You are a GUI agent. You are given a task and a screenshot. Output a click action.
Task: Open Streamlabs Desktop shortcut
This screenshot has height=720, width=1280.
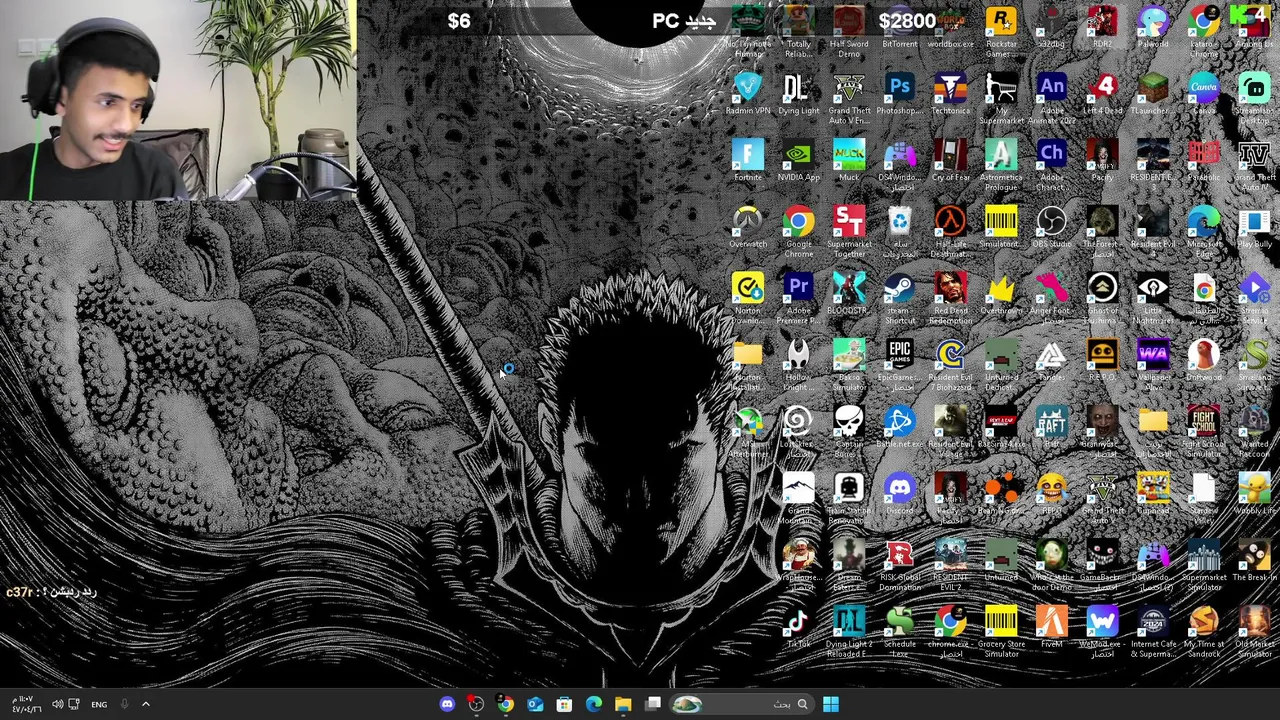[1254, 98]
